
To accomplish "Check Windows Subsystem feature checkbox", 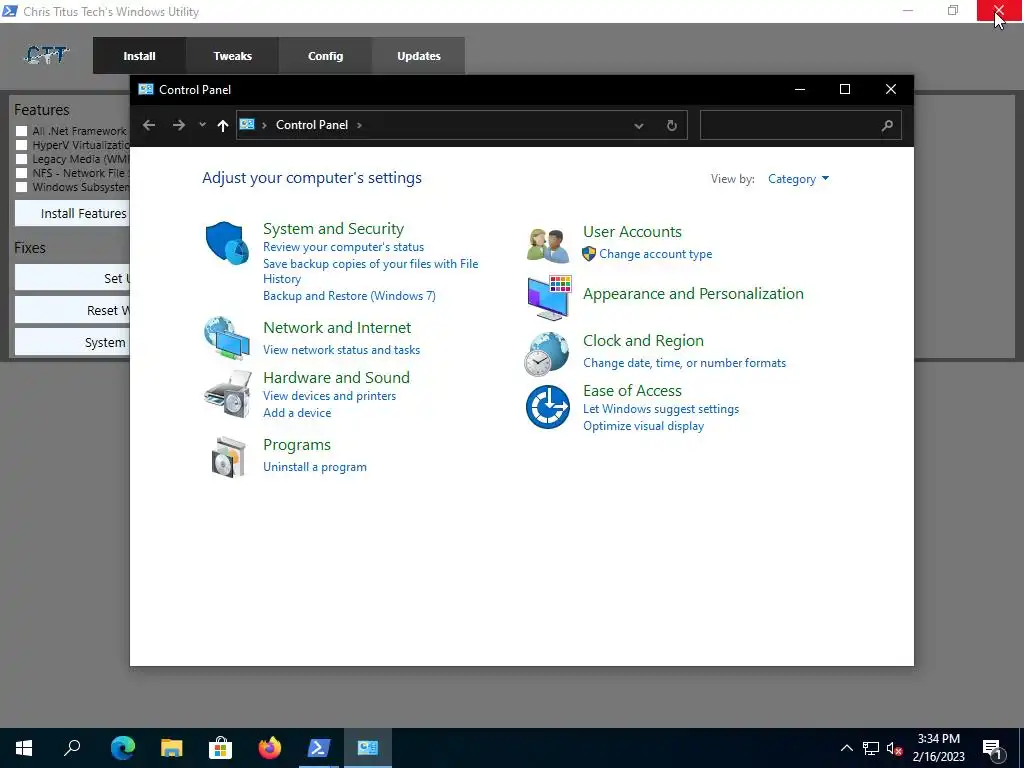I will (x=22, y=187).
